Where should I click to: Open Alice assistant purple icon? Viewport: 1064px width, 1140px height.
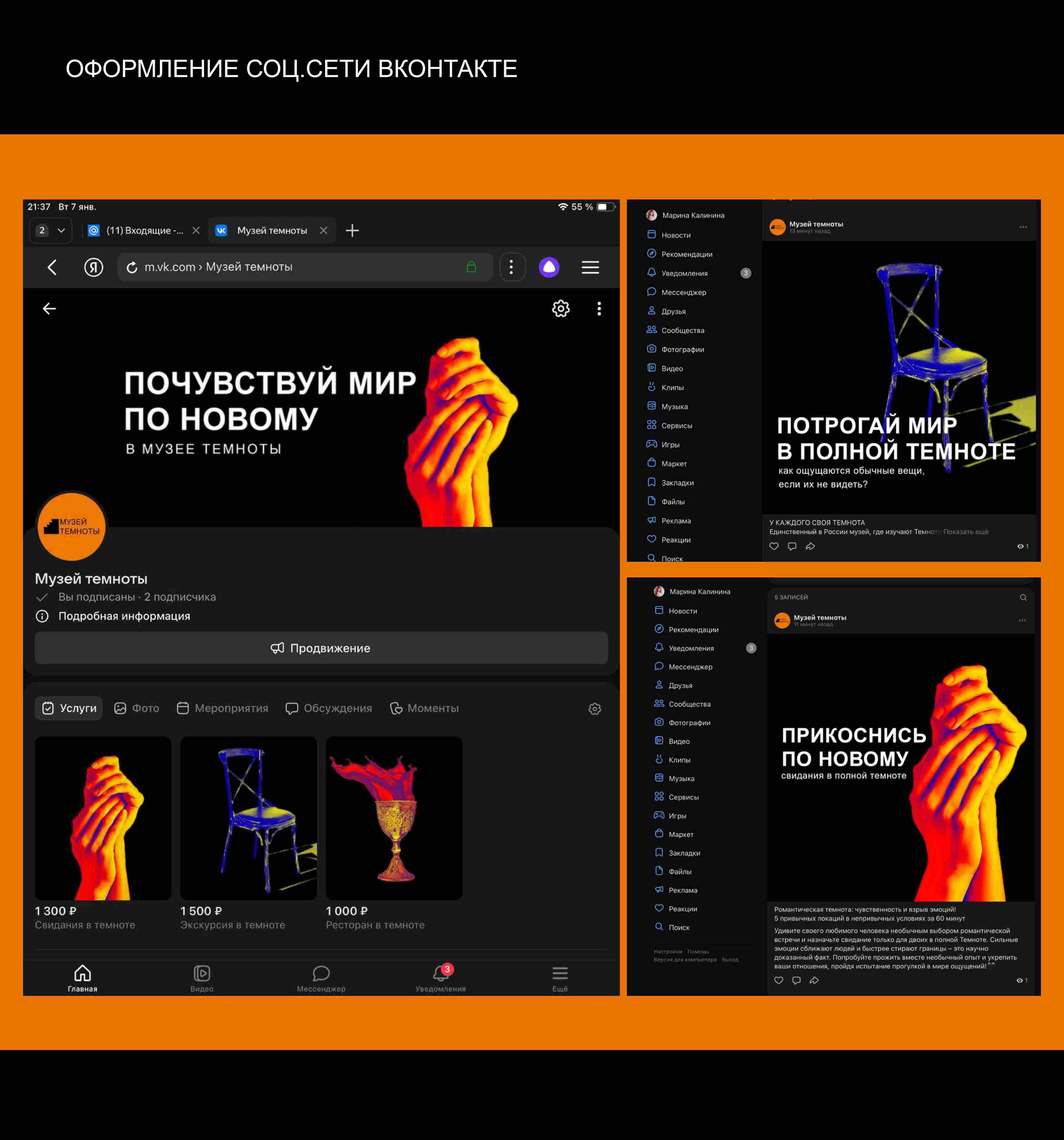(x=549, y=267)
